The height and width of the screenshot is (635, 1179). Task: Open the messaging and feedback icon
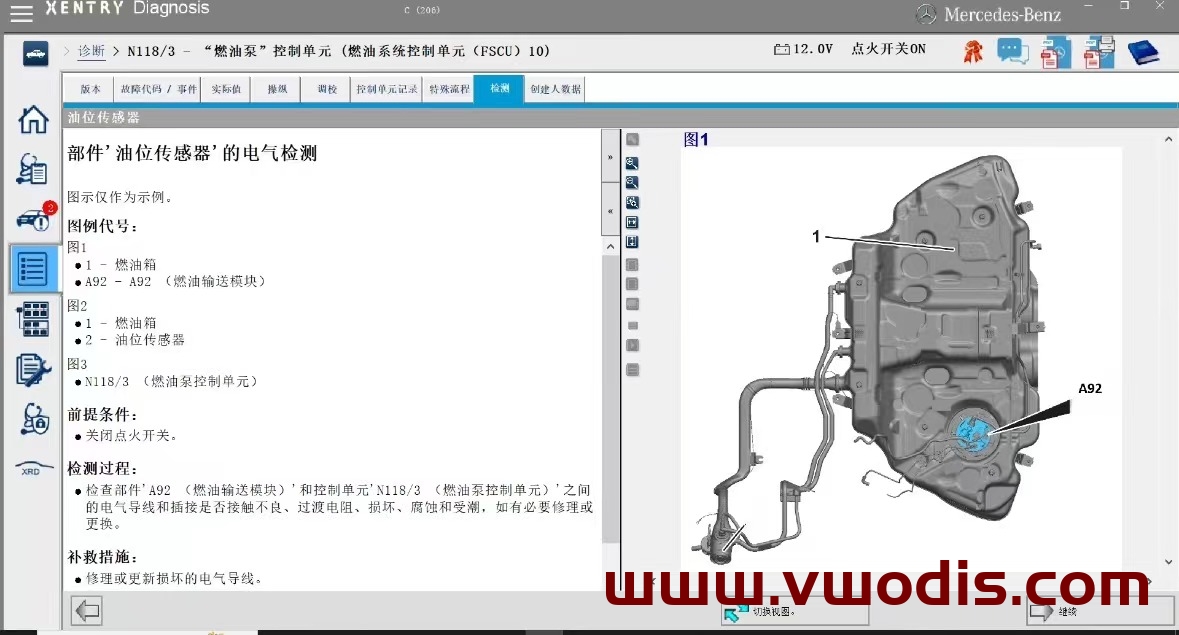[x=1012, y=51]
